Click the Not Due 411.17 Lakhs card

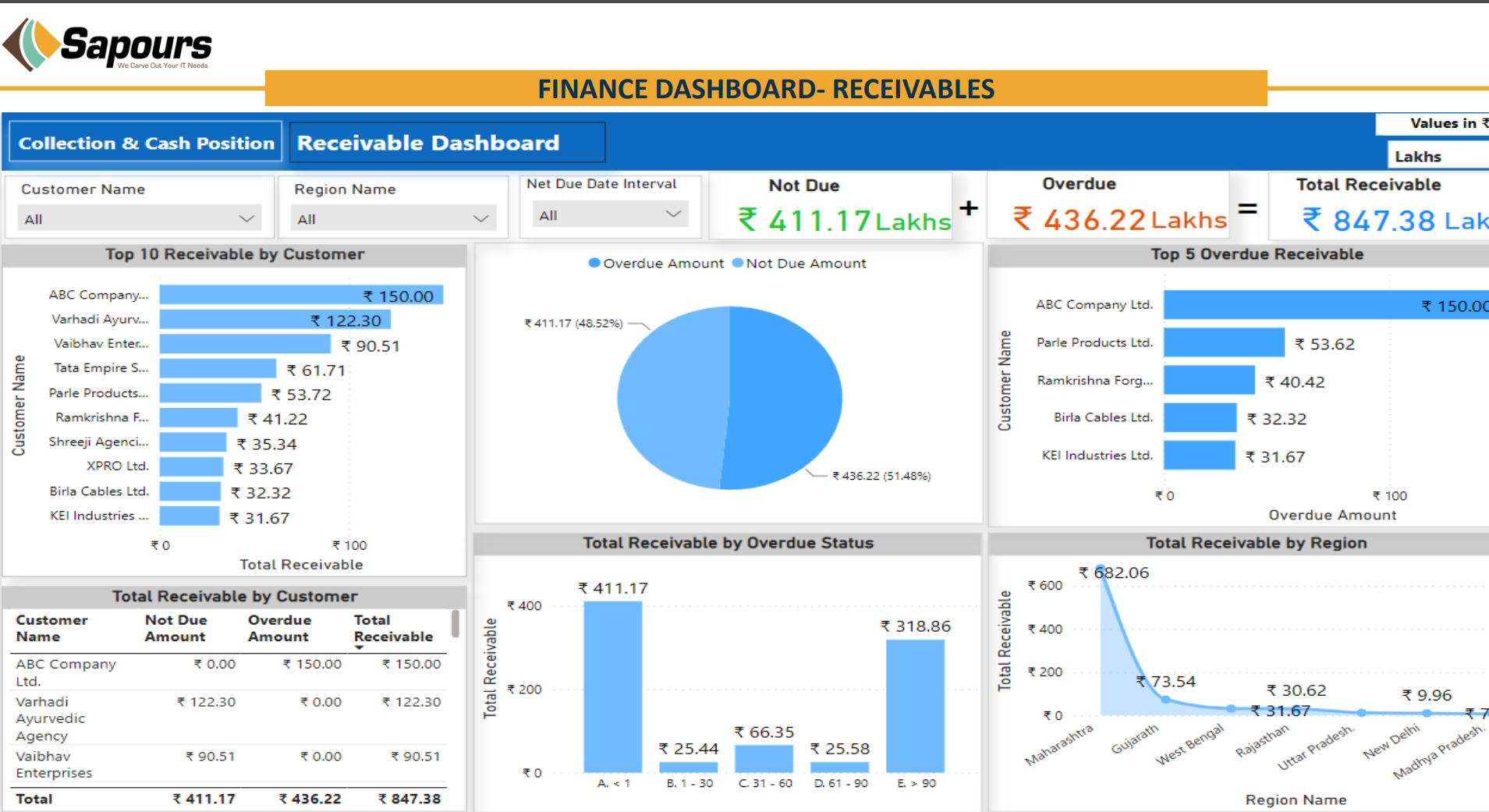[x=831, y=205]
